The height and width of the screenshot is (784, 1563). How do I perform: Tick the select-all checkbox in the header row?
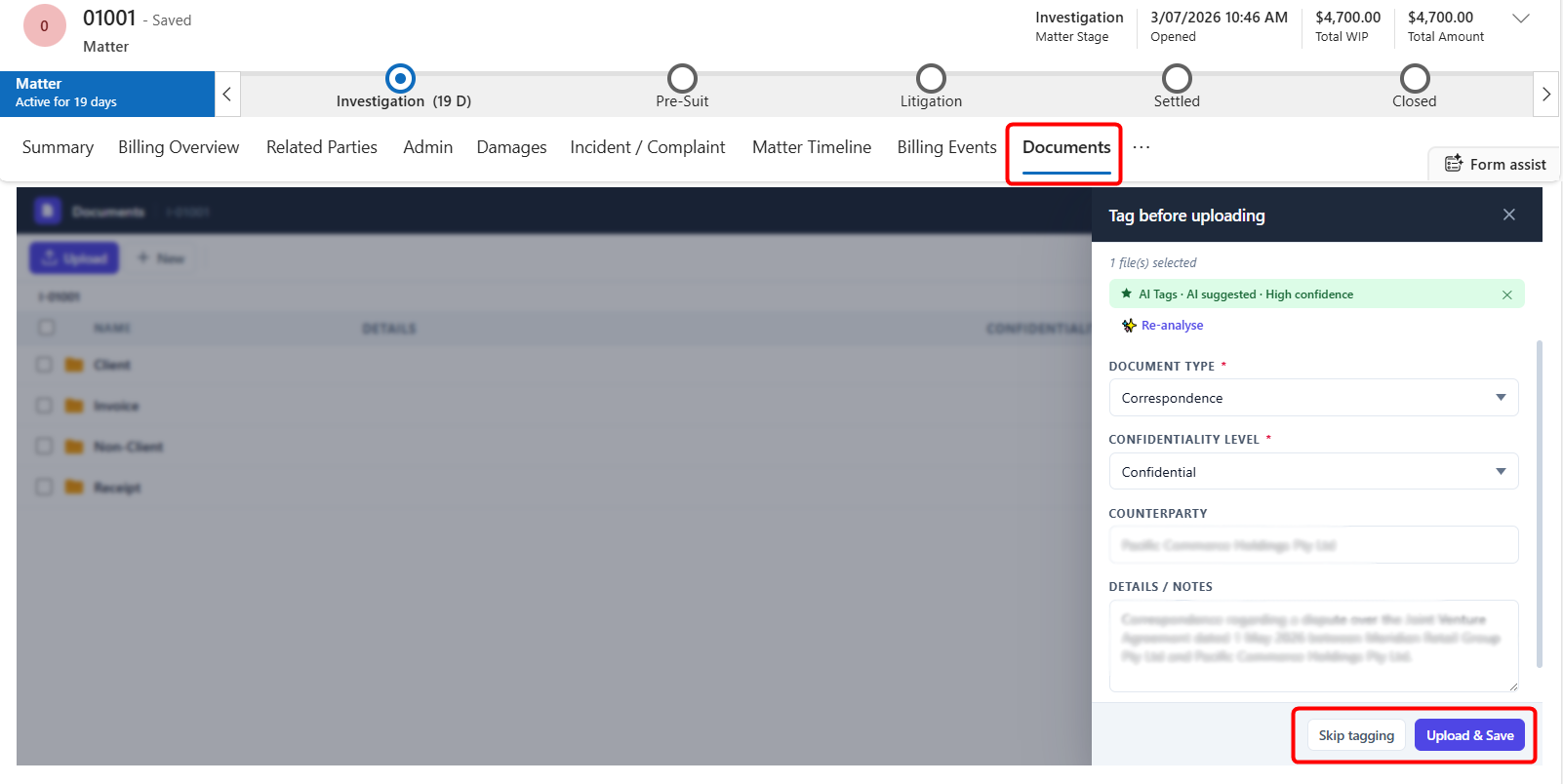tap(46, 328)
